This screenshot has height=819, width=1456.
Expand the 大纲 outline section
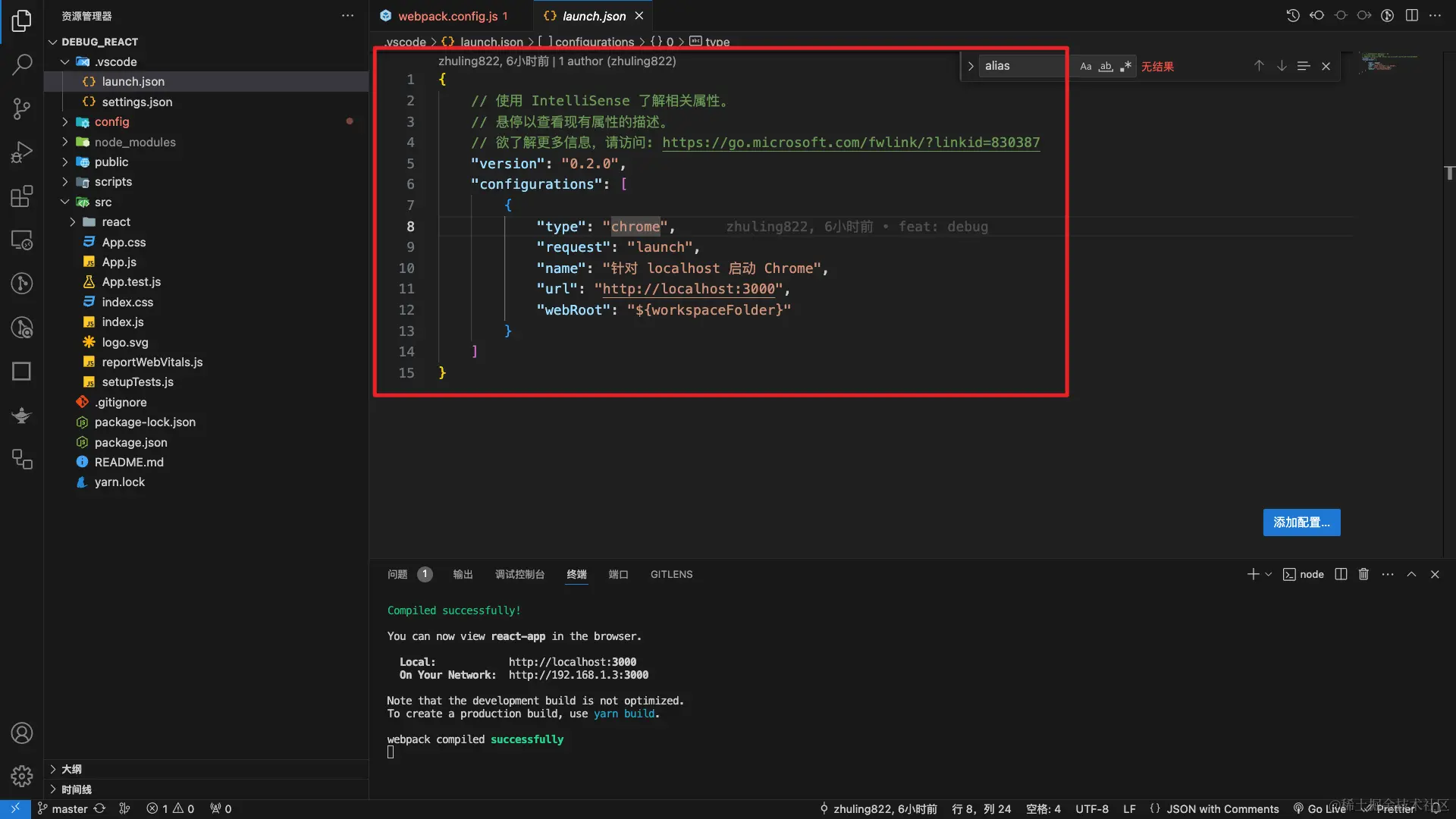click(x=71, y=769)
